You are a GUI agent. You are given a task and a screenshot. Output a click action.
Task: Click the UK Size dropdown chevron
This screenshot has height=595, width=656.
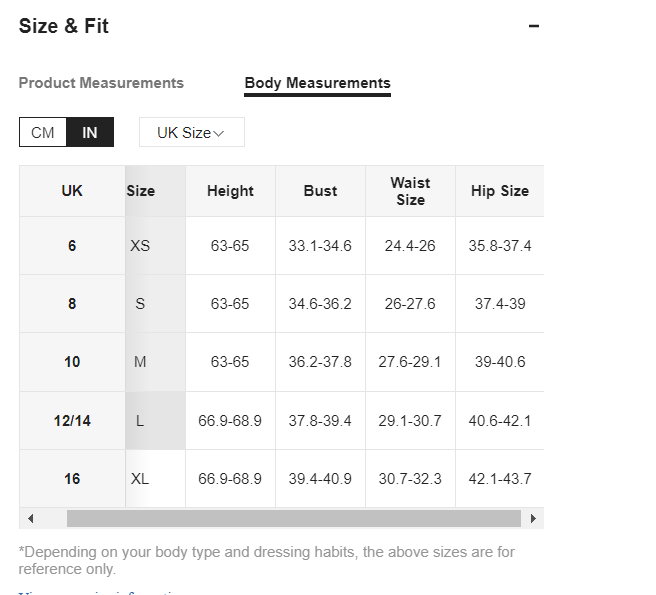[x=219, y=133]
